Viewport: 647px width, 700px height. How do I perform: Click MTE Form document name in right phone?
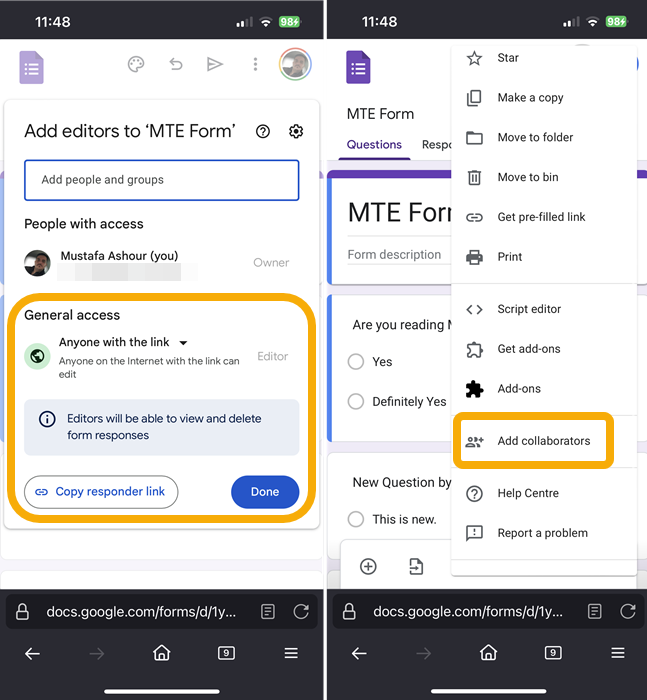(380, 114)
